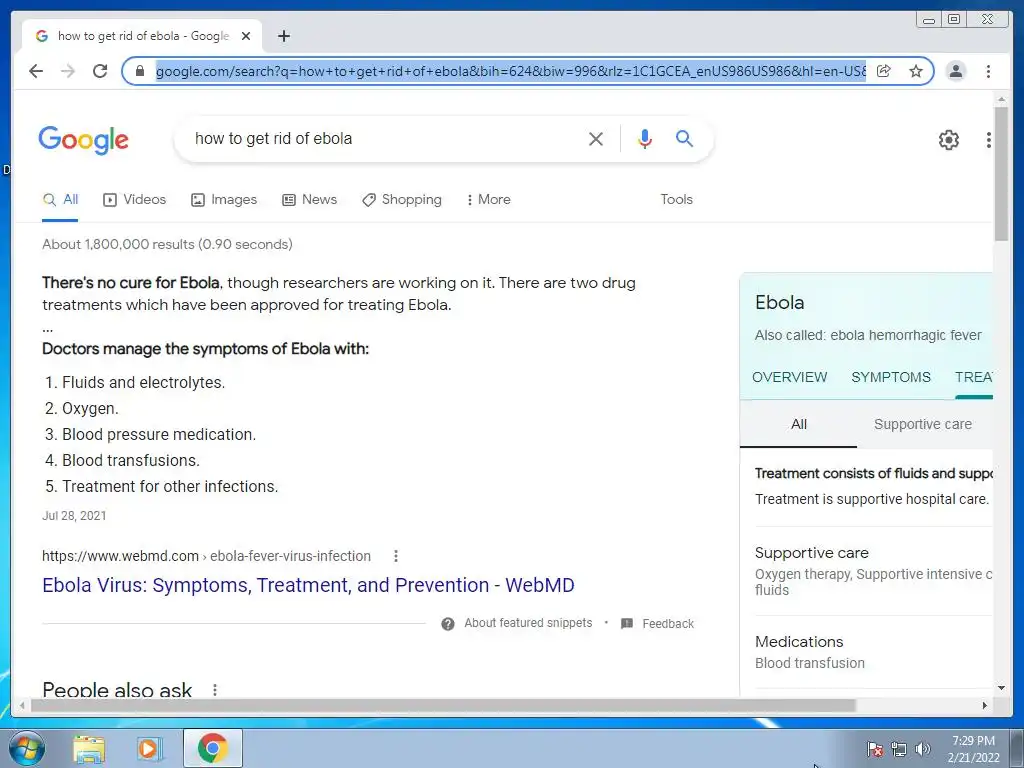Start voice search with microphone
The height and width of the screenshot is (768, 1024).
click(x=645, y=138)
